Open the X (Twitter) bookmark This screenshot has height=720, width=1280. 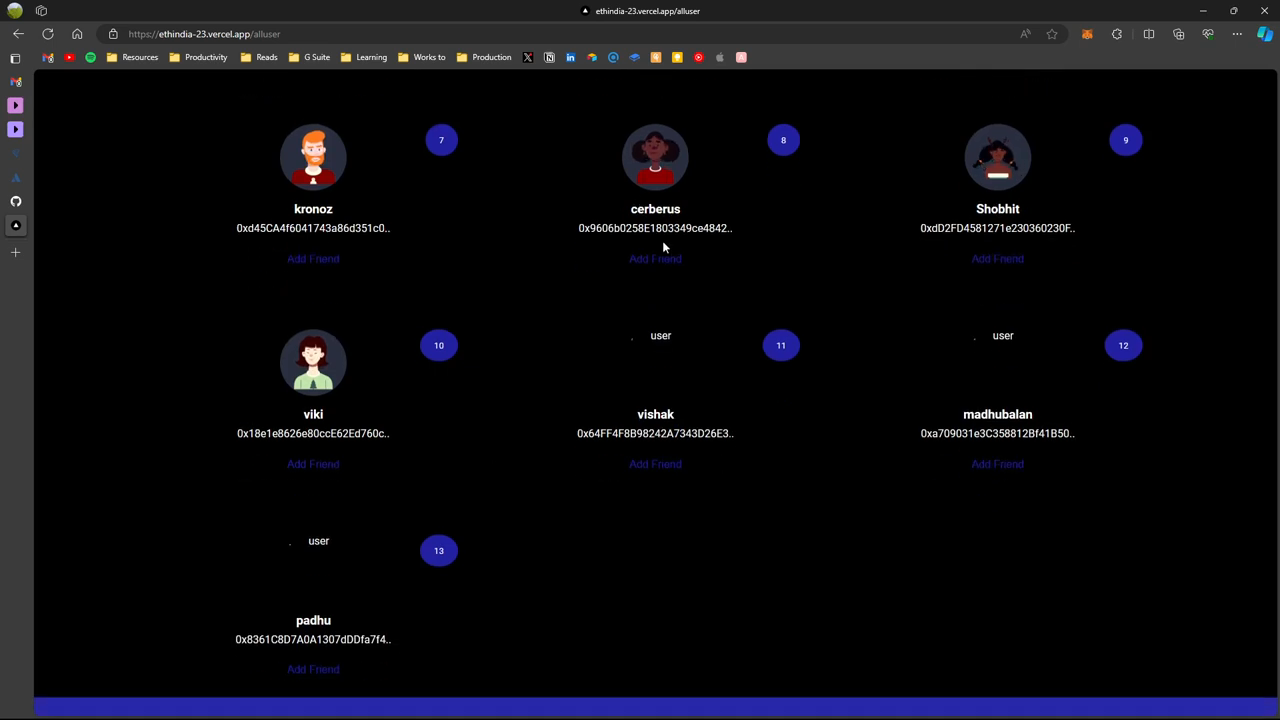(528, 57)
